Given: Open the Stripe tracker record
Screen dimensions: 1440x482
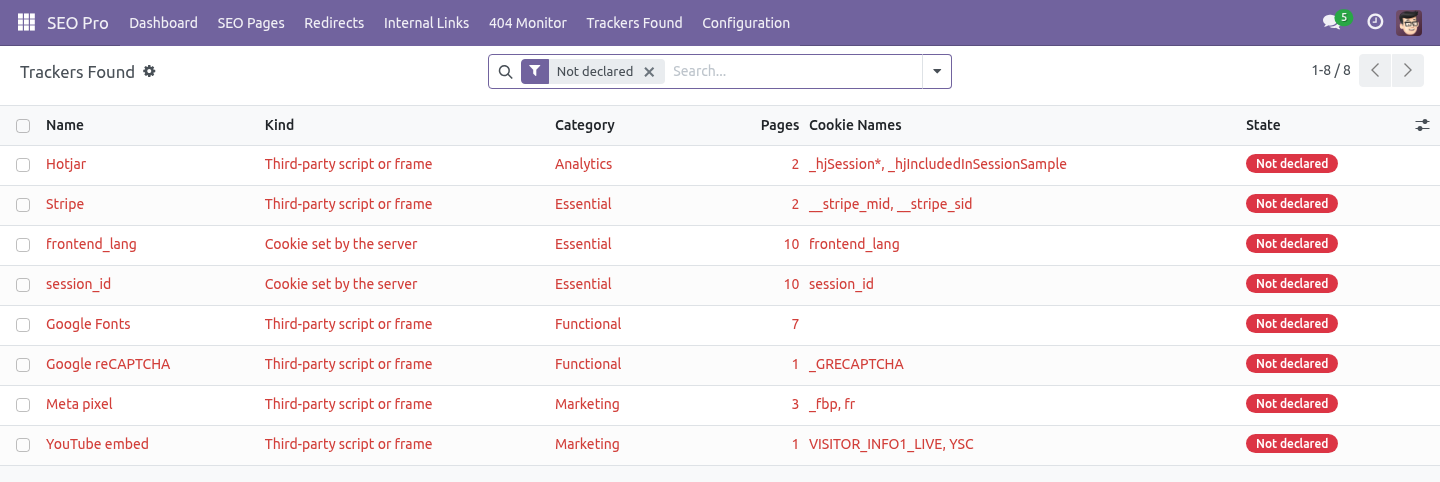Looking at the screenshot, I should [65, 204].
